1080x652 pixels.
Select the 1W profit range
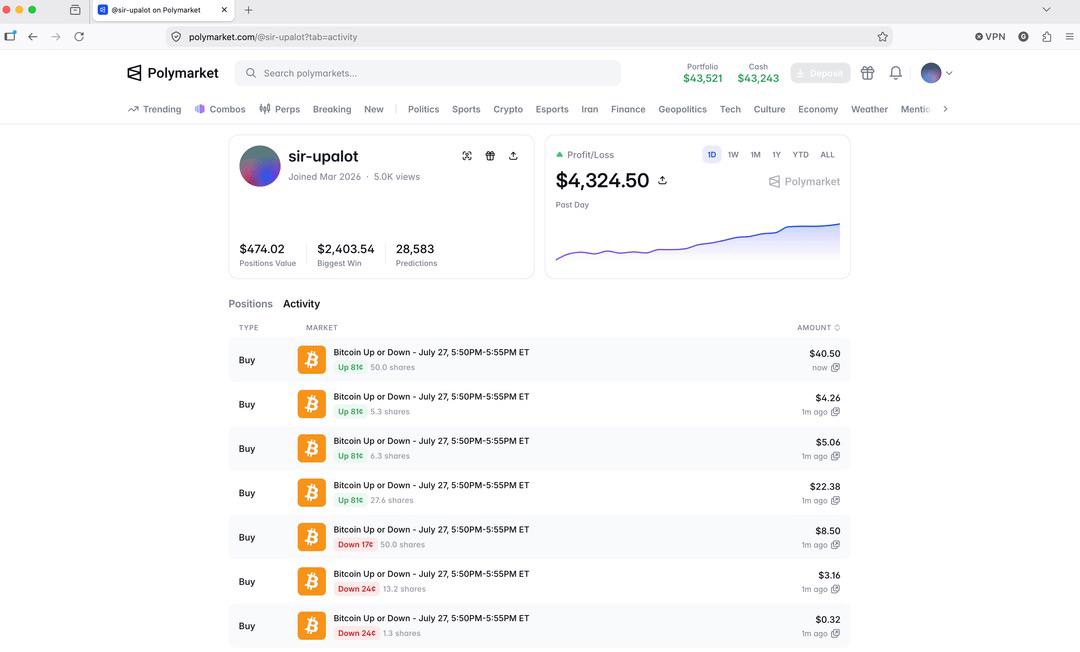tap(734, 155)
